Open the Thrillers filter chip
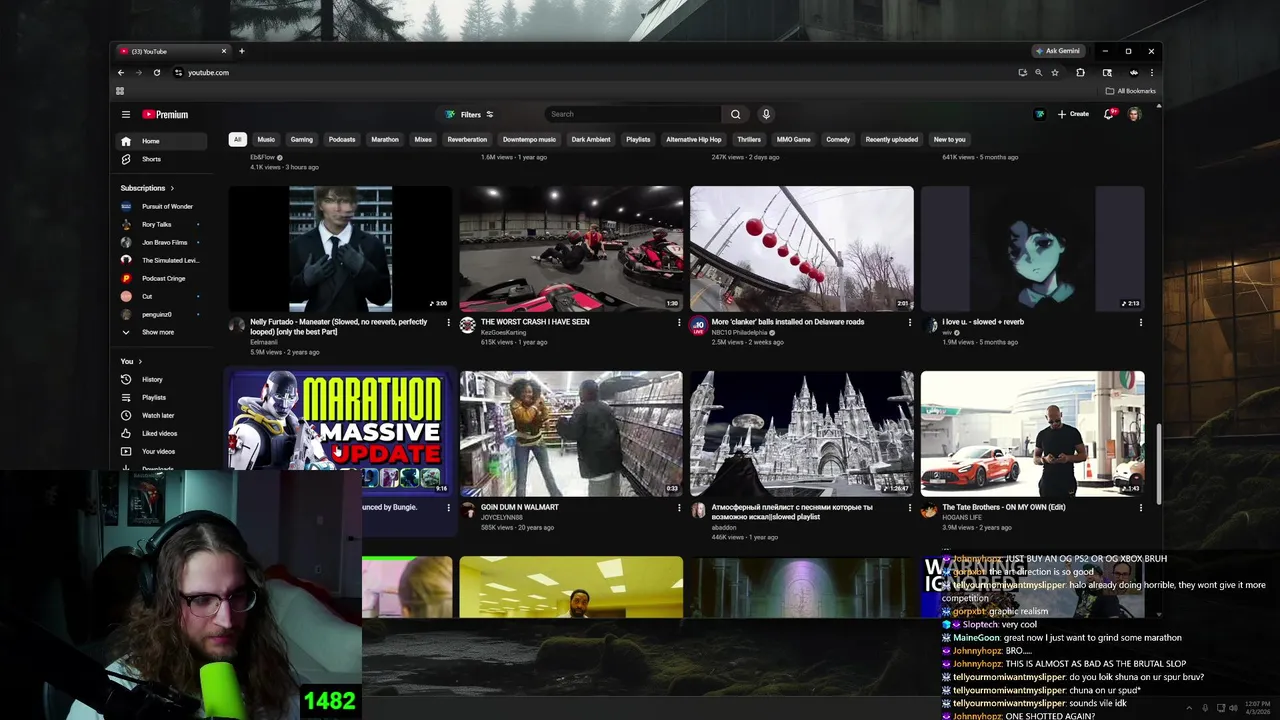The width and height of the screenshot is (1280, 720). click(749, 139)
